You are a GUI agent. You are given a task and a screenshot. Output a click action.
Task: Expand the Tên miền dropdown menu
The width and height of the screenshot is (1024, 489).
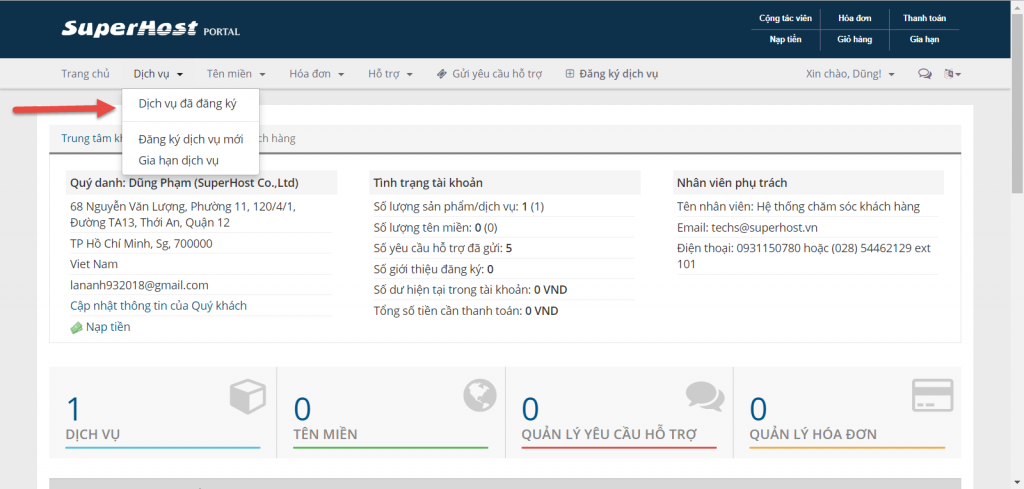click(236, 74)
